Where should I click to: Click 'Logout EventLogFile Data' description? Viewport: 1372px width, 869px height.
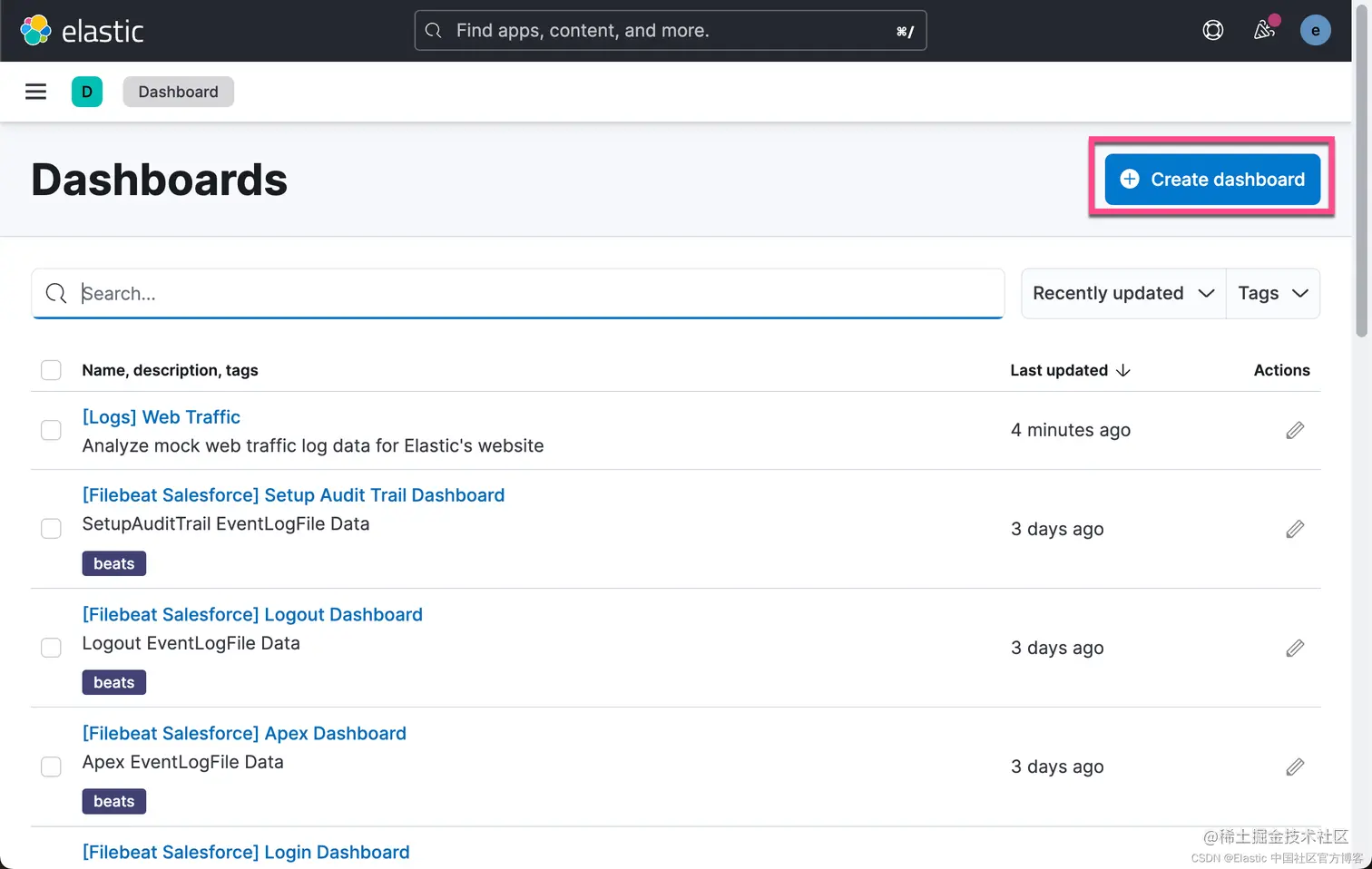(191, 643)
